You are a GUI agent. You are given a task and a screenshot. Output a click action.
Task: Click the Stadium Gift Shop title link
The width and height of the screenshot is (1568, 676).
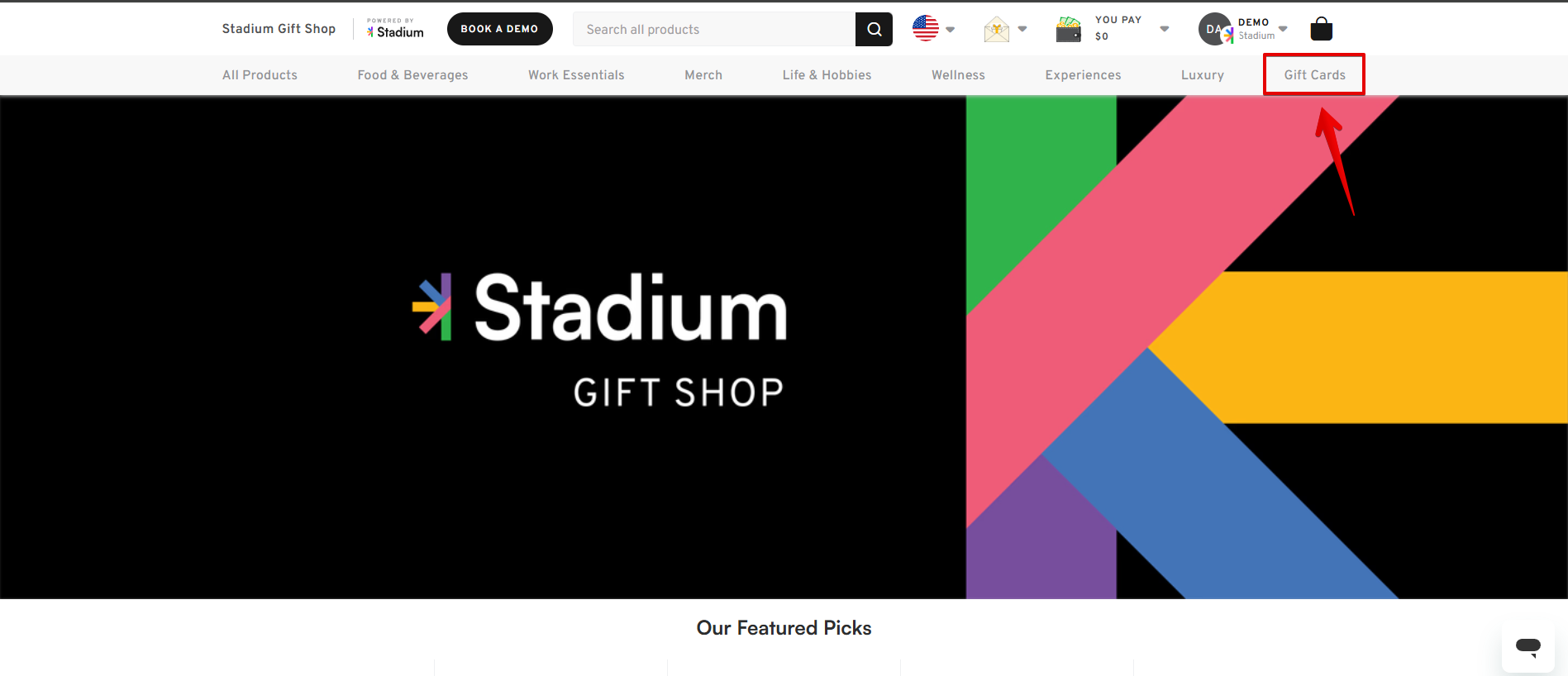[x=279, y=29]
